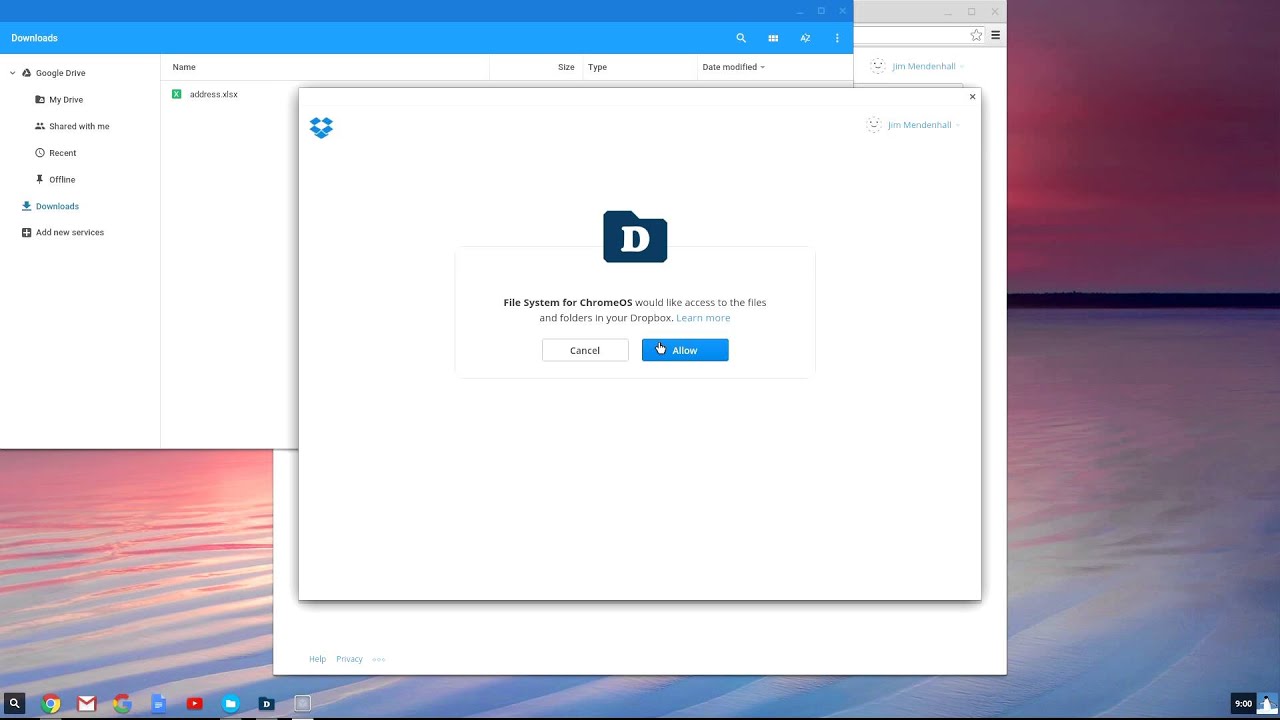This screenshot has width=1280, height=720.
Task: Open Jim Mendenhall dropdown in background browser
Action: click(928, 66)
